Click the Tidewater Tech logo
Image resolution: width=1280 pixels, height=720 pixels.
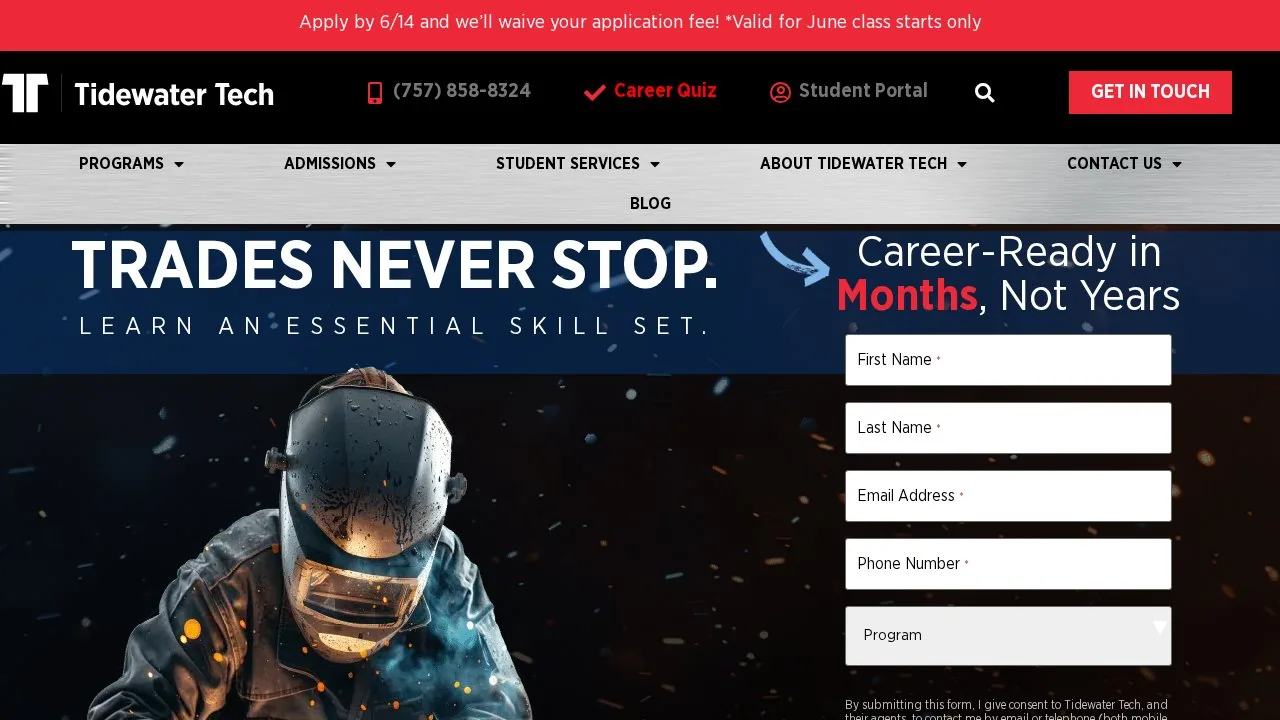pyautogui.click(x=137, y=93)
